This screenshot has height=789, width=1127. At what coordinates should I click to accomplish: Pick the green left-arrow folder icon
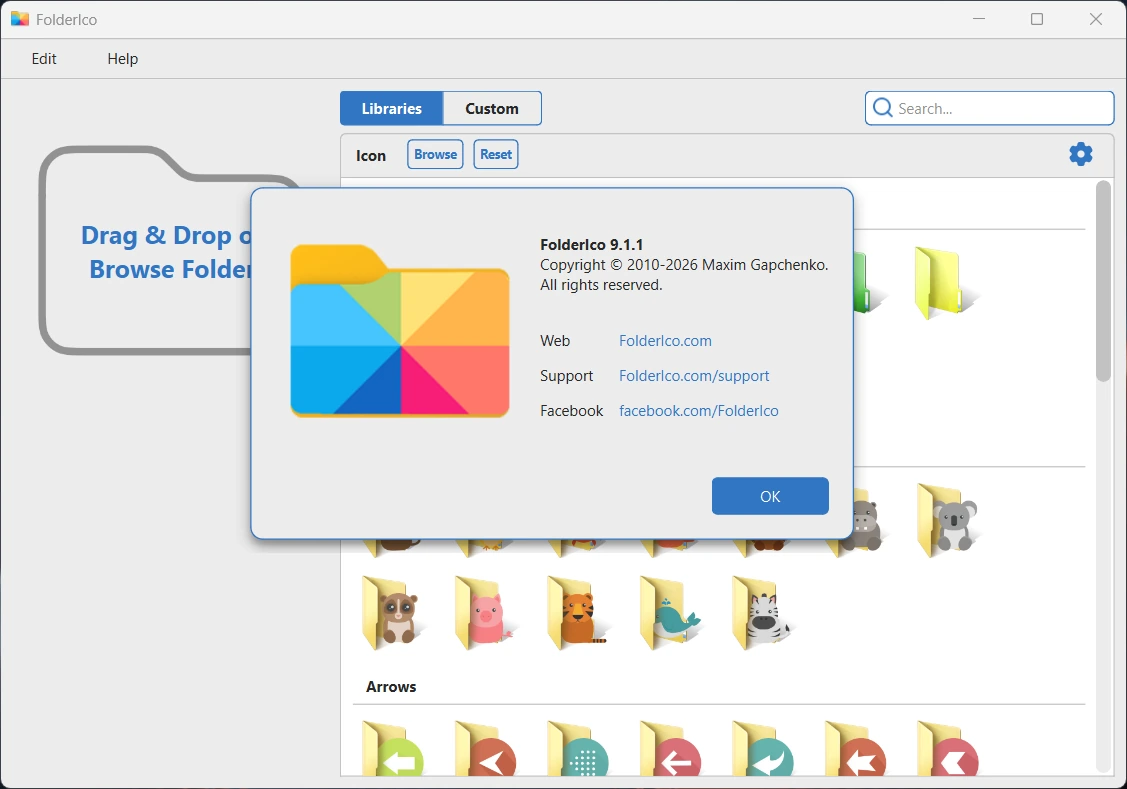click(x=392, y=749)
